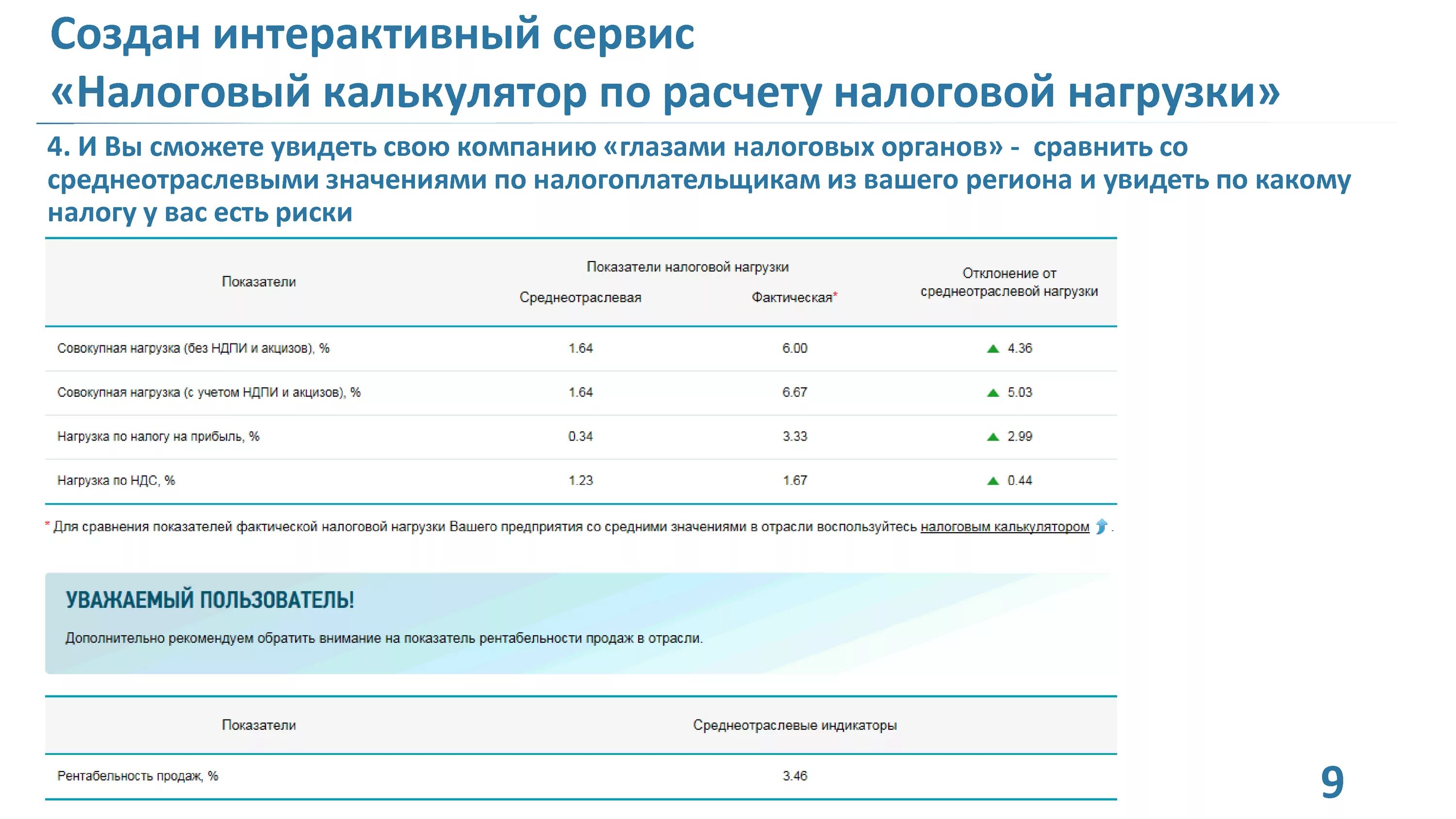Select industry average 1.23 for НДС

580,480
